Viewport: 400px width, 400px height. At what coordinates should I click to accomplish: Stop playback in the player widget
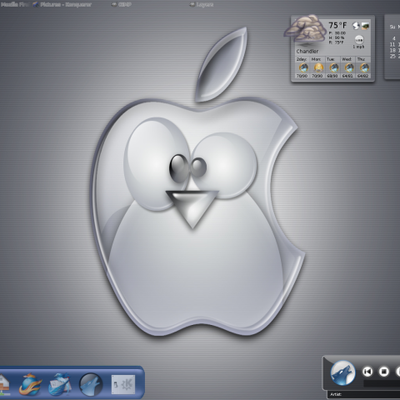tap(384, 371)
